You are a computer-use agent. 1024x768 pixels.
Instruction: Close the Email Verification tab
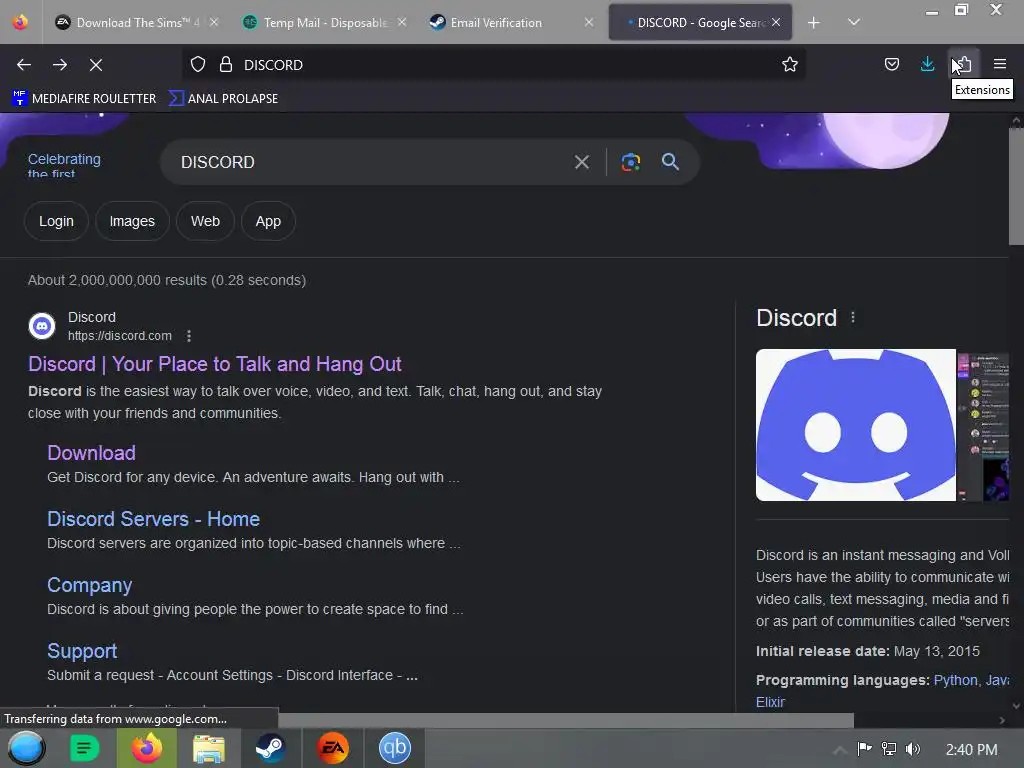point(589,22)
